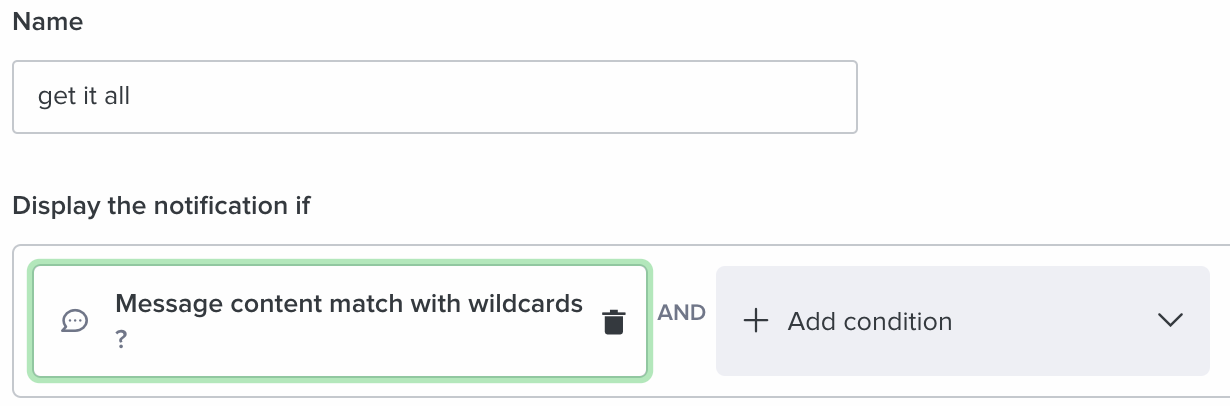
Task: Click the "Name" field label
Action: click(x=47, y=22)
